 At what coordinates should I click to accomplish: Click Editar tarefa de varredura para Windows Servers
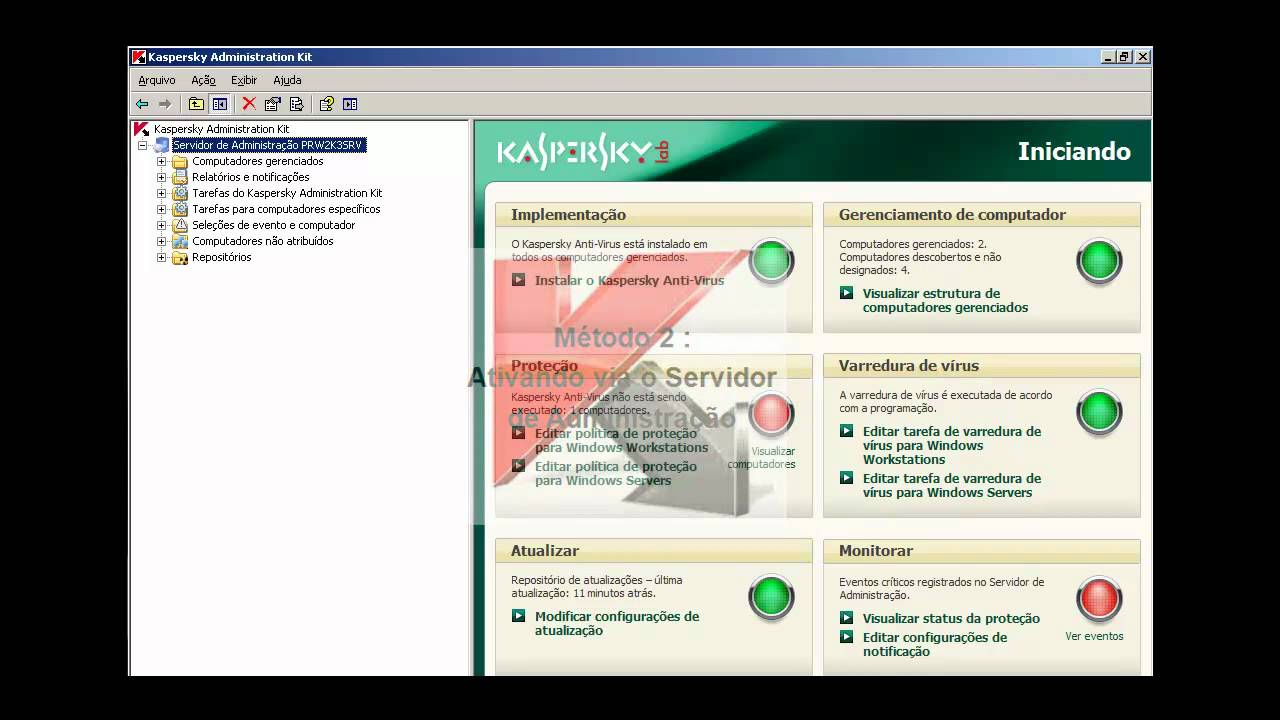952,485
